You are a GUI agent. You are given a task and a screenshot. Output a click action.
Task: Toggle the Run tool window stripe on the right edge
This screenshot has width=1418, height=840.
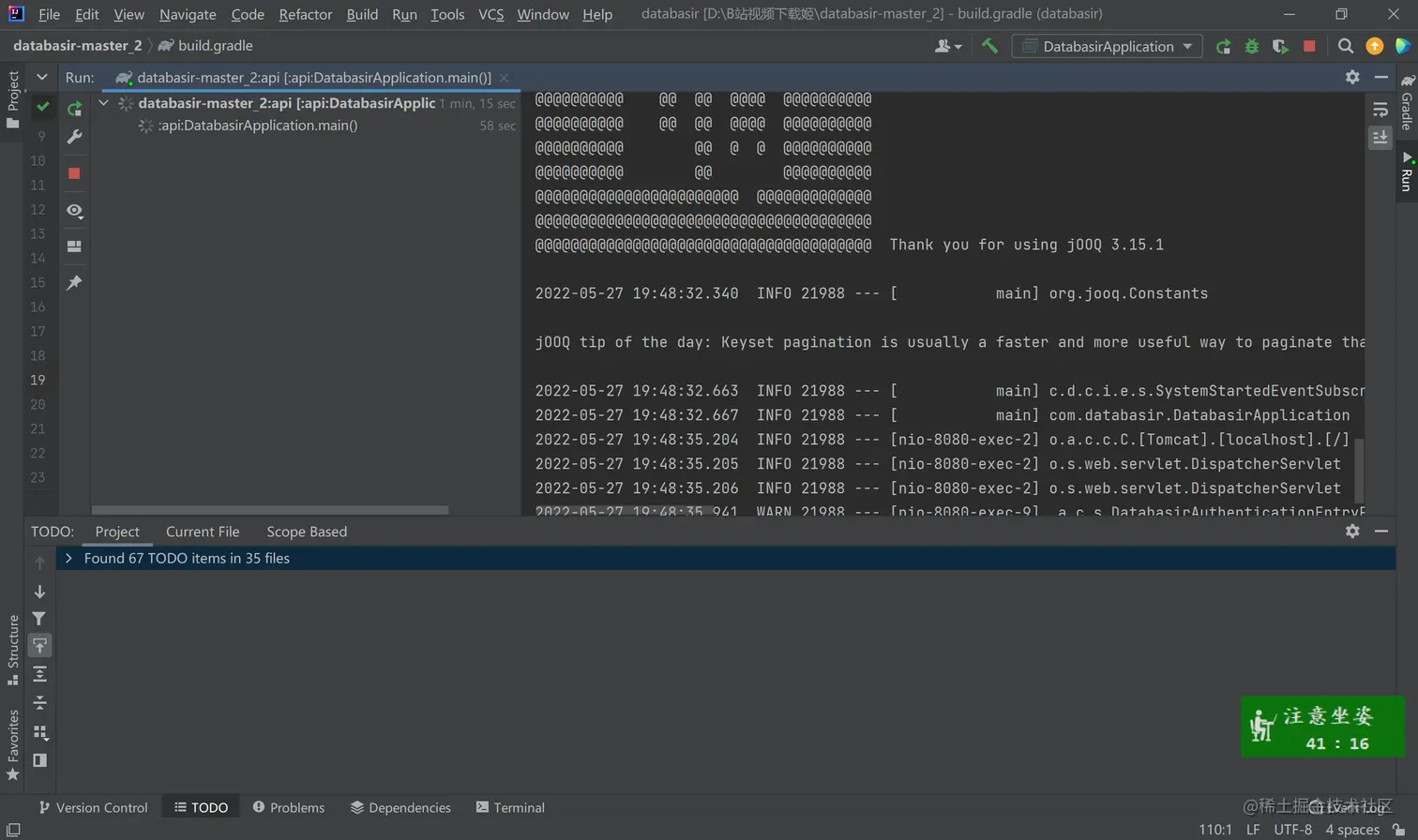(x=1407, y=172)
